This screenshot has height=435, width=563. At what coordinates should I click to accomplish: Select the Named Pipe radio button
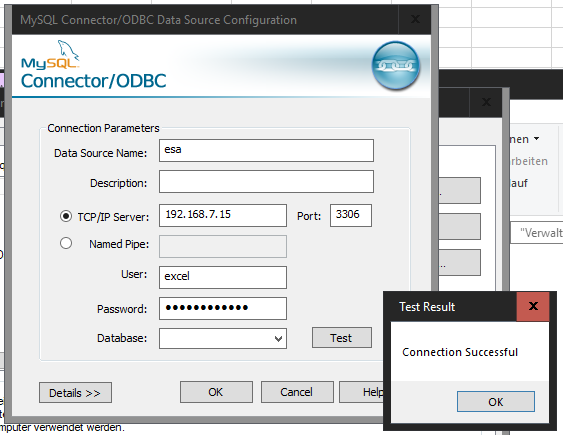(66, 243)
